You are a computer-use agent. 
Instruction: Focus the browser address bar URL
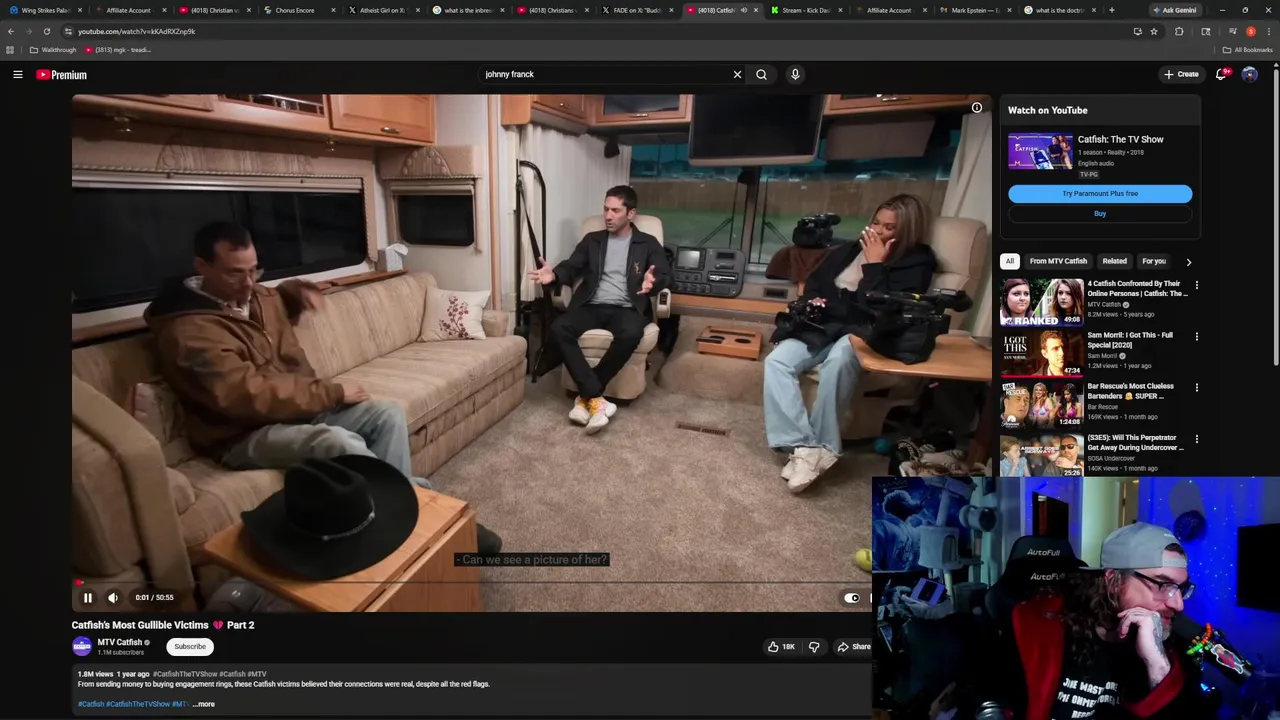click(136, 31)
